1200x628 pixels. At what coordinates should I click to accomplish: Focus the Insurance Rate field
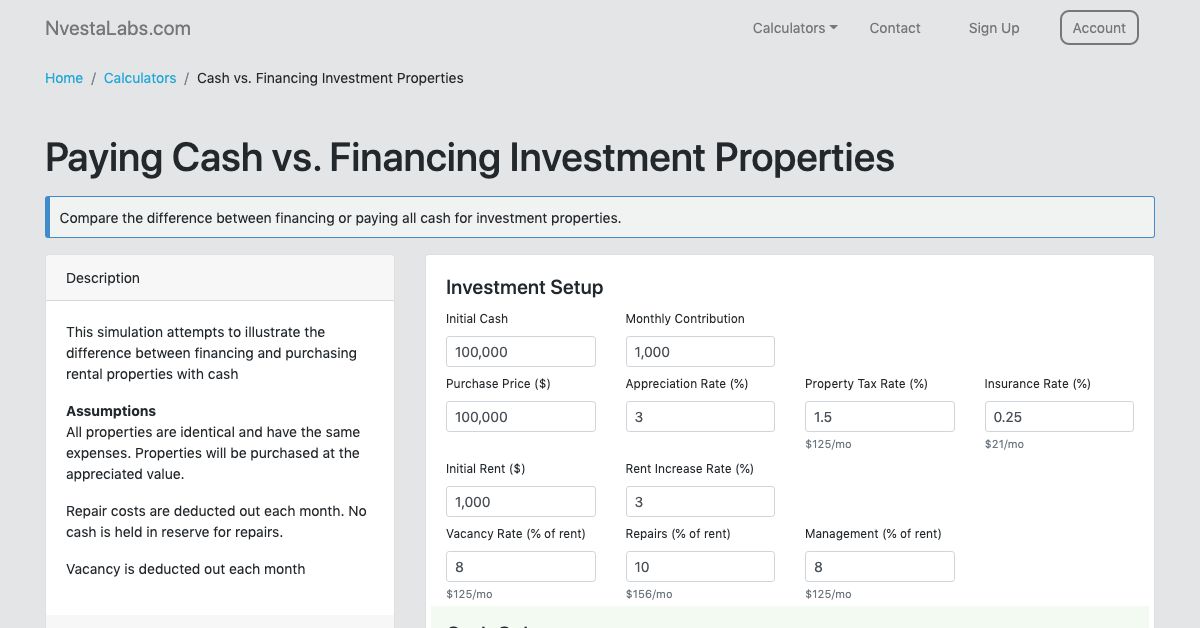pos(1058,416)
